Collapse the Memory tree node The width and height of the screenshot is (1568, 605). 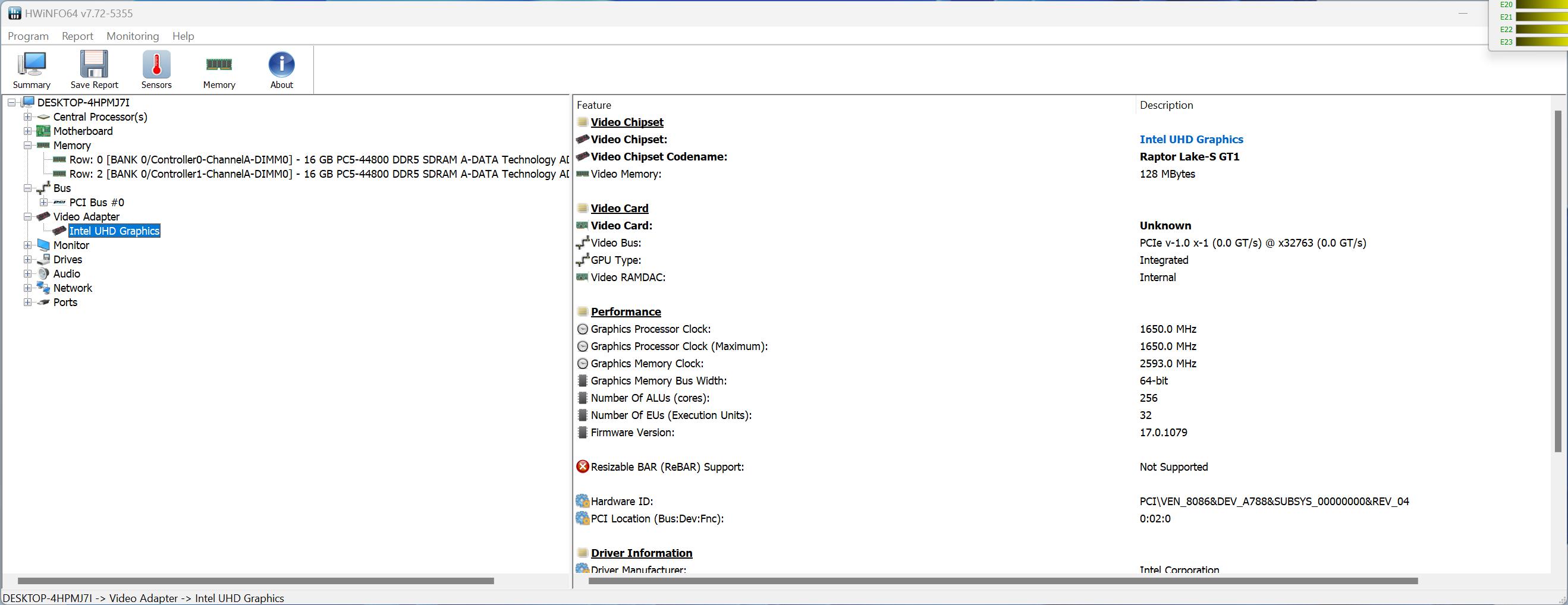click(x=27, y=146)
